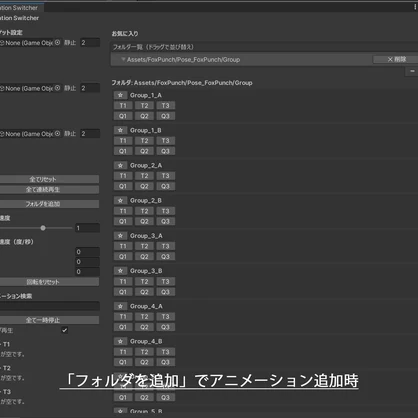The width and height of the screenshot is (418, 418).
Task: Click Q1 button under Group_4_B
Action: coord(123,362)
